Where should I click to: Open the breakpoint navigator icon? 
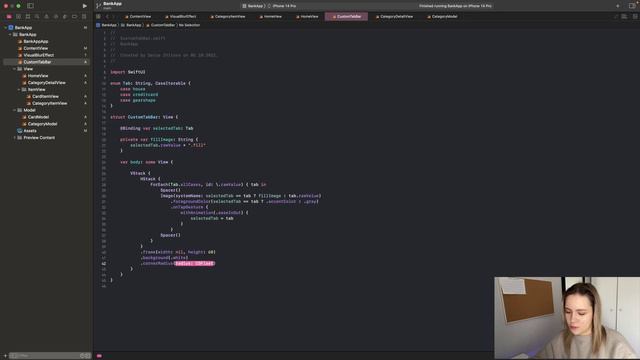[75, 17]
